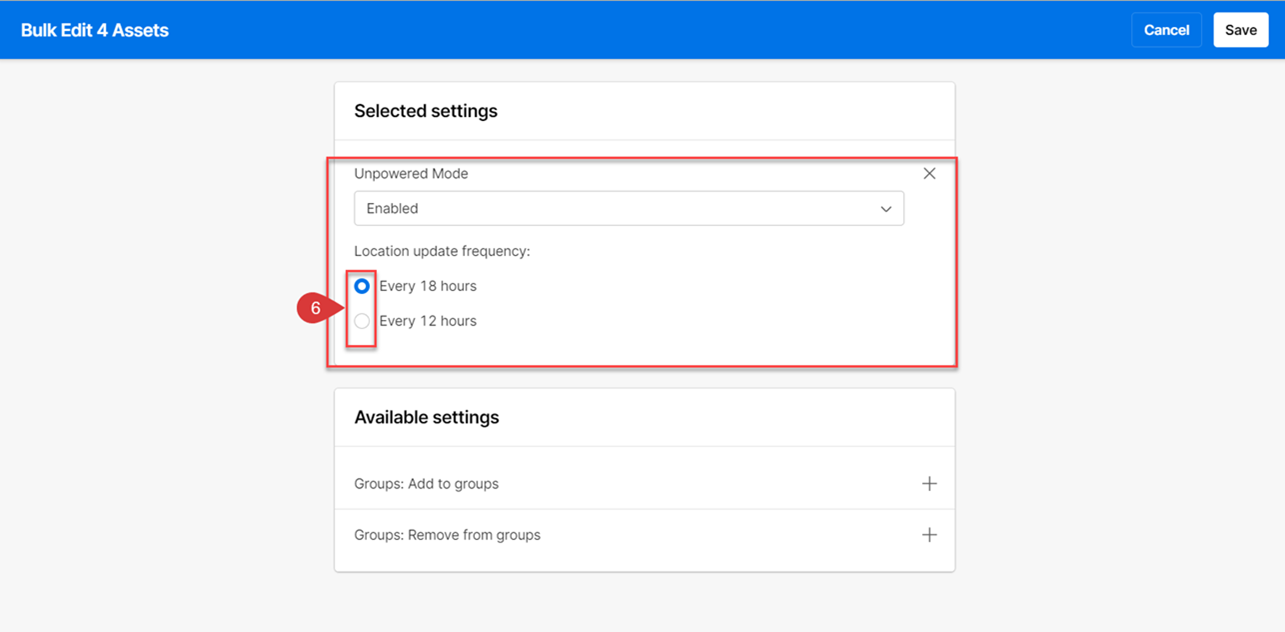
Task: Click plus icon for Add to groups
Action: click(929, 484)
